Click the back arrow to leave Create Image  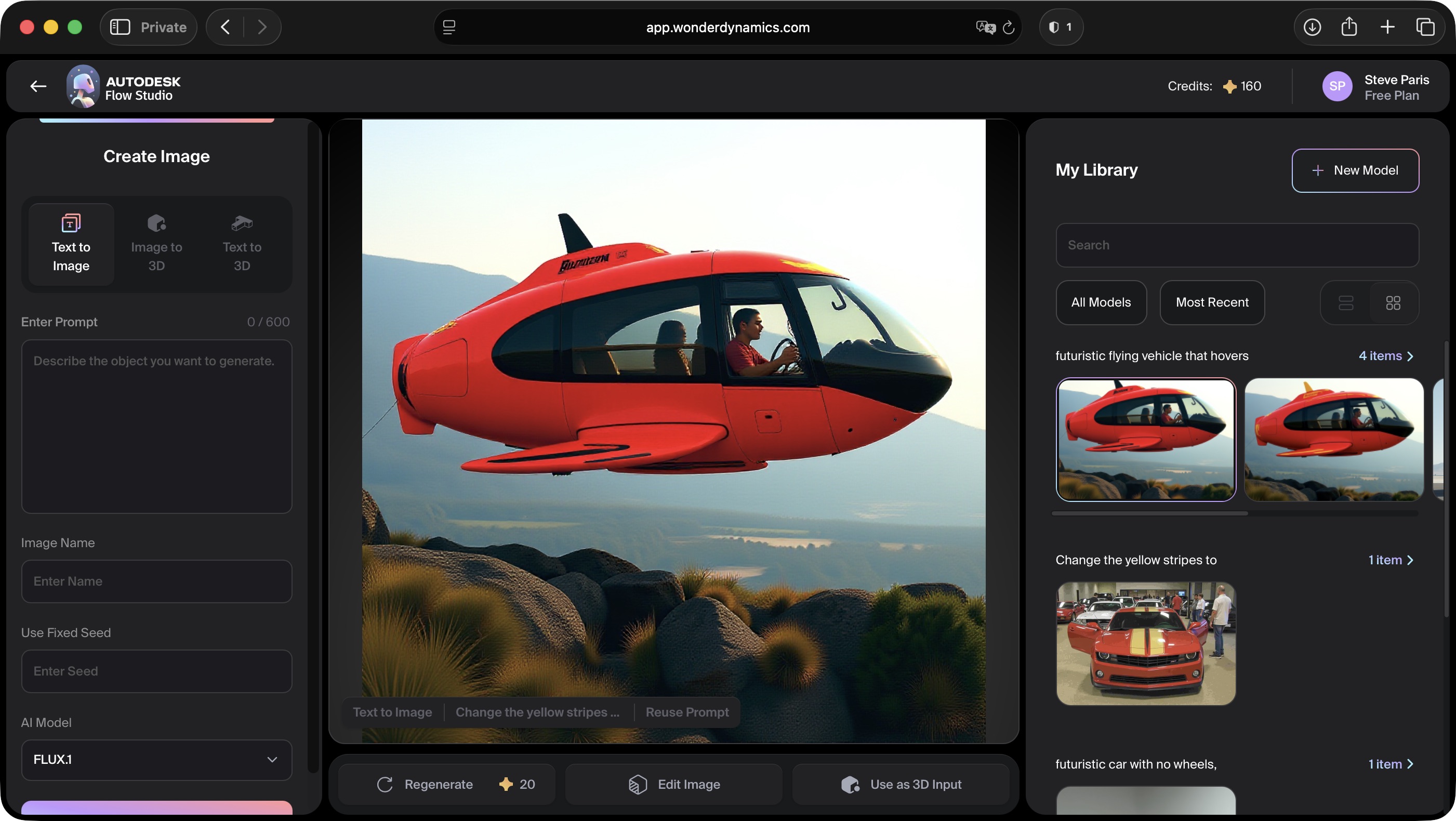[37, 86]
